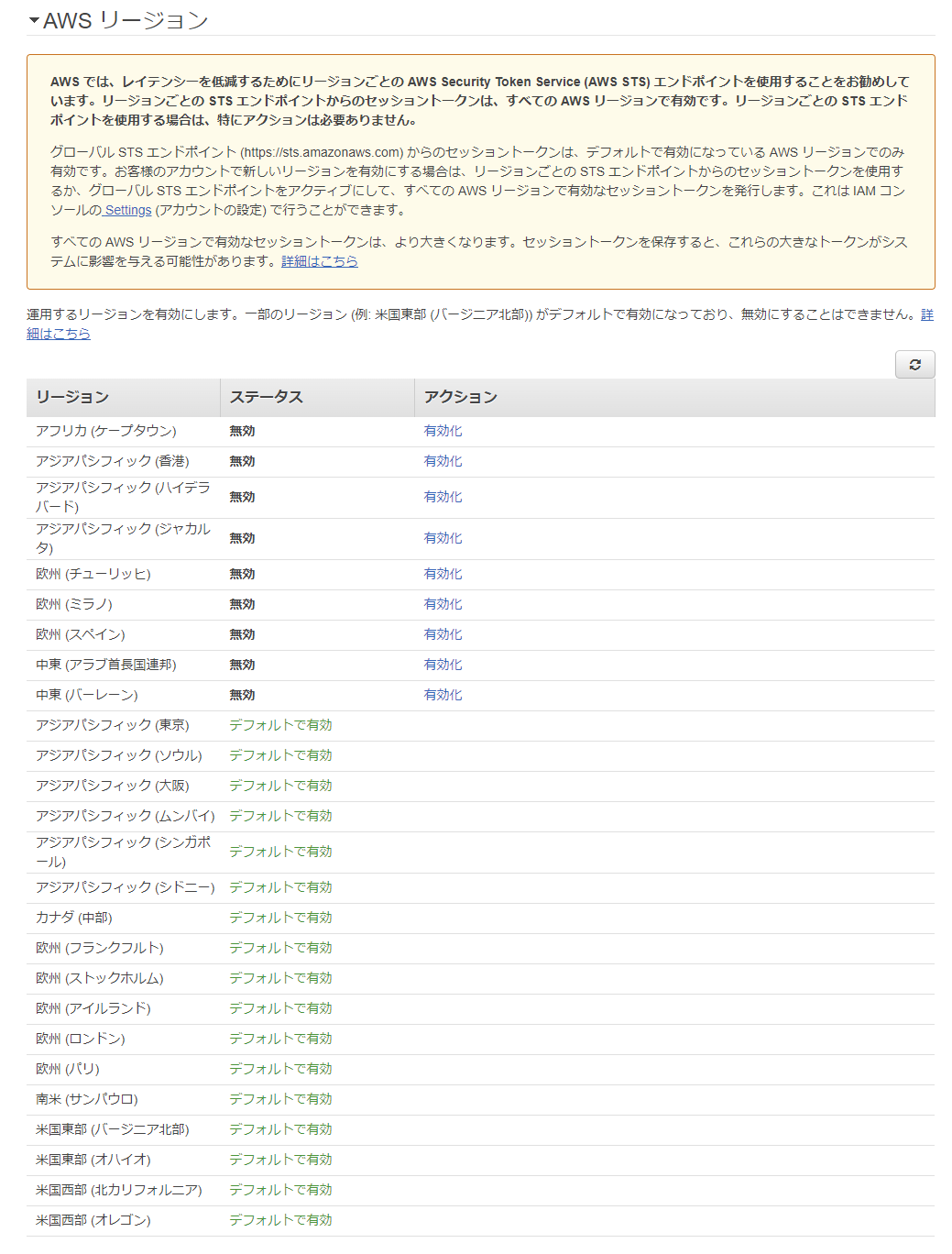Select the アジアパシフィック (東京) row
This screenshot has height=1254, width=952.
[x=113, y=724]
